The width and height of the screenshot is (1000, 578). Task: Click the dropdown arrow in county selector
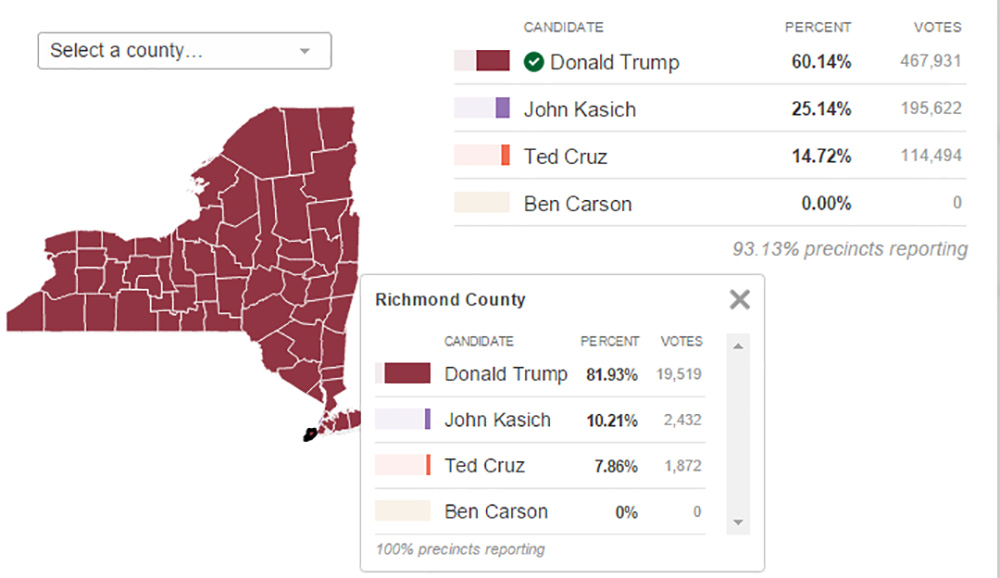[305, 51]
